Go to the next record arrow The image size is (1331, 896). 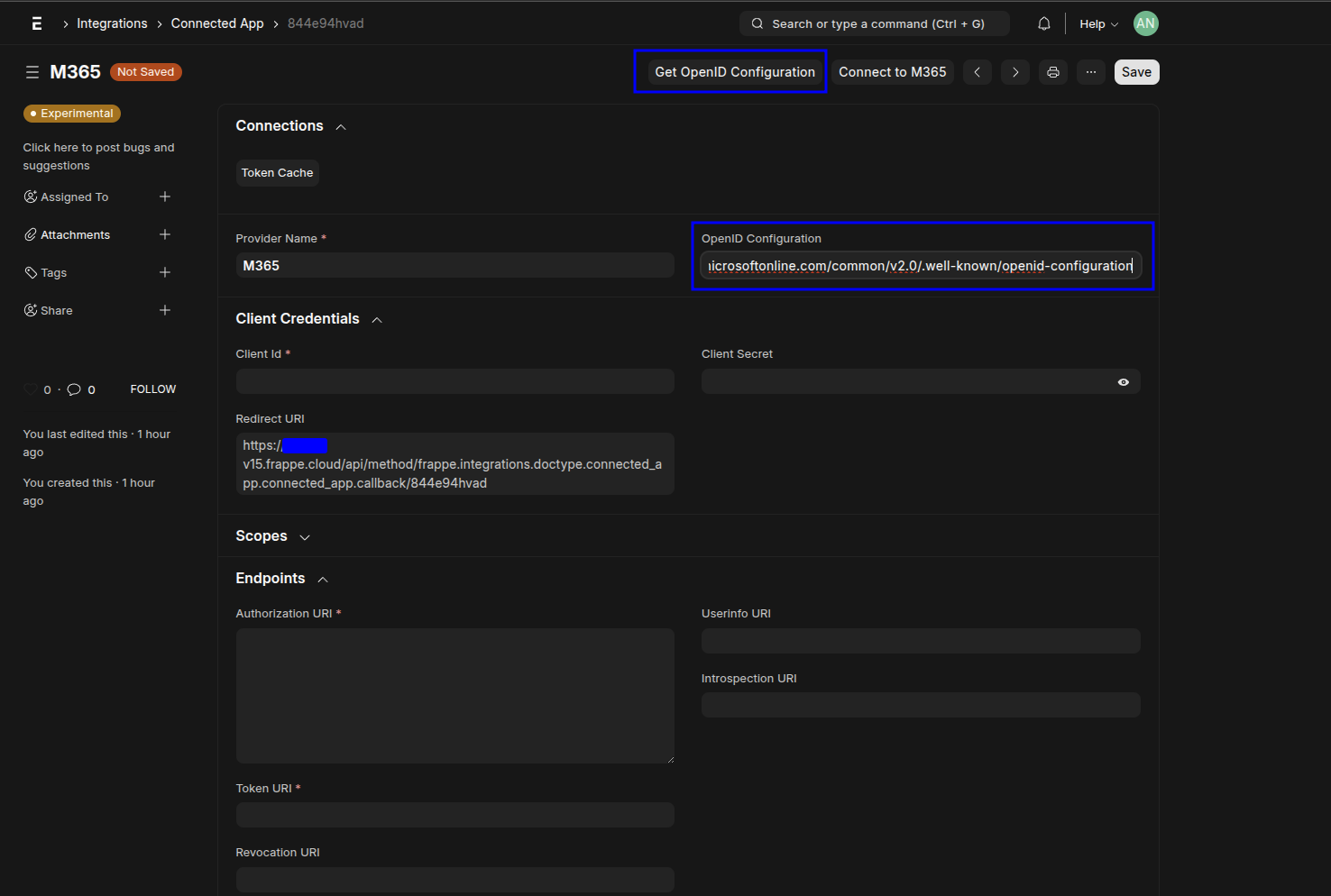(x=1015, y=72)
